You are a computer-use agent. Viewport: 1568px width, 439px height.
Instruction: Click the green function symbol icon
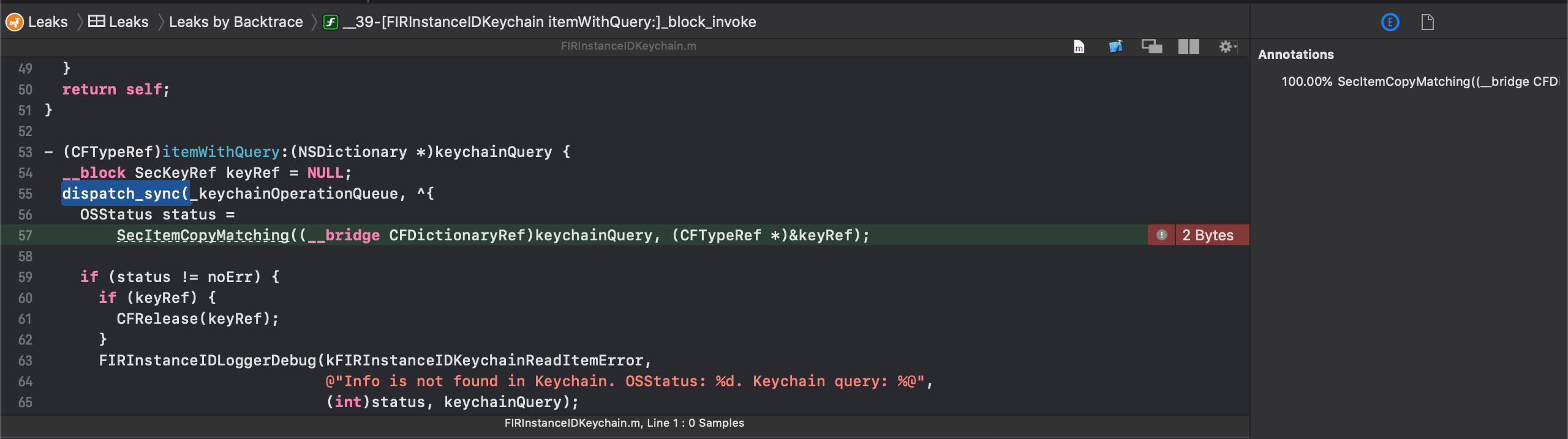331,22
